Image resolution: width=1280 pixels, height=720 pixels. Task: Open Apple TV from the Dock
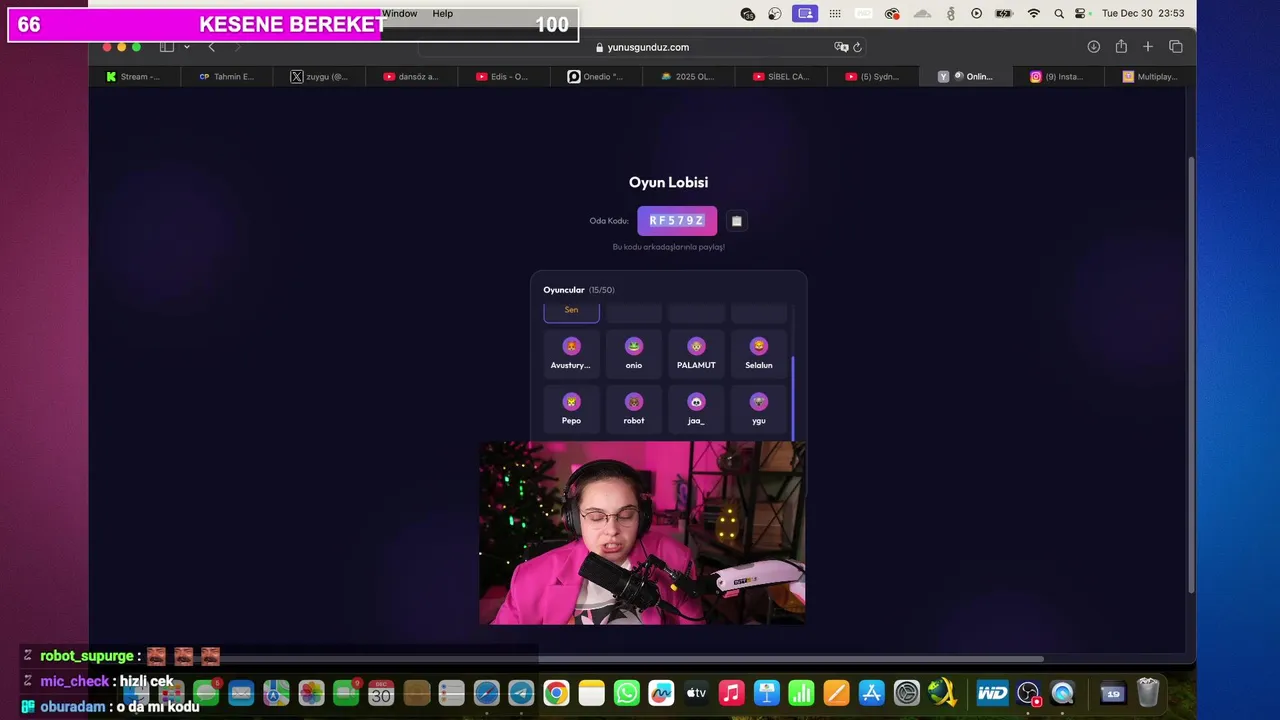tap(696, 693)
